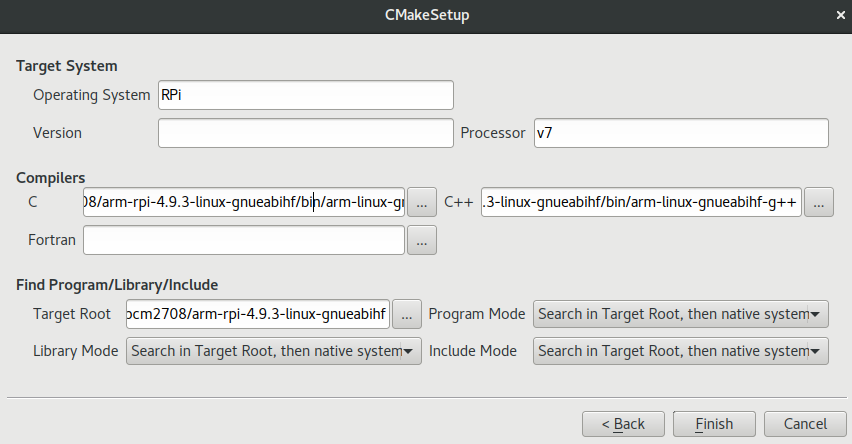Focus the empty Fortran compiler field
The height and width of the screenshot is (444, 852).
(x=244, y=240)
